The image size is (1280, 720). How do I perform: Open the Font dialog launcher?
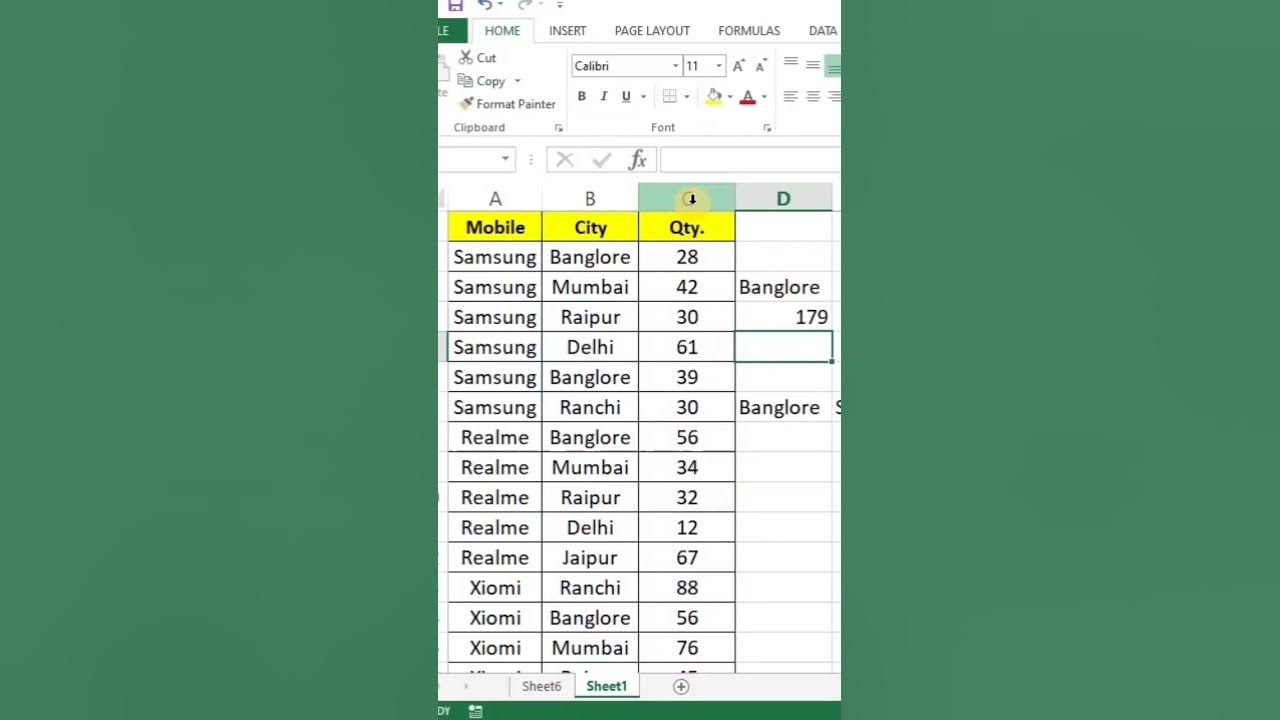767,128
